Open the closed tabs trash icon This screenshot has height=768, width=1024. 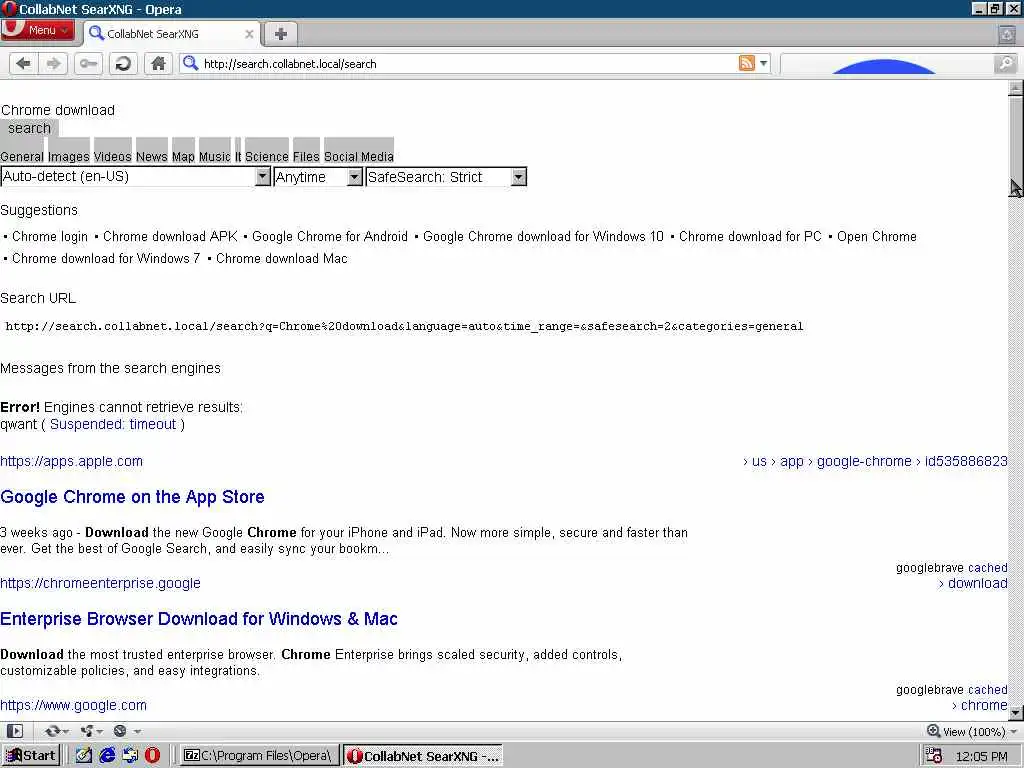[1008, 34]
